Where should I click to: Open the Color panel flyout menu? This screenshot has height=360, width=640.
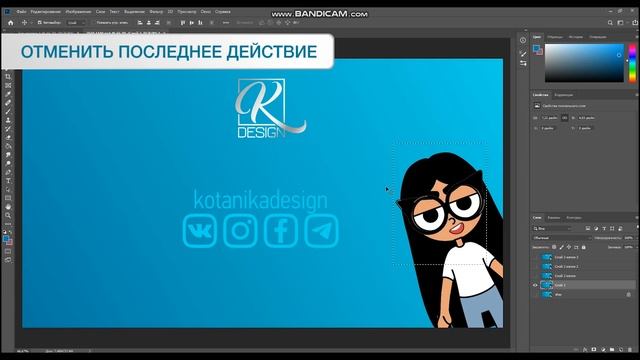(637, 37)
